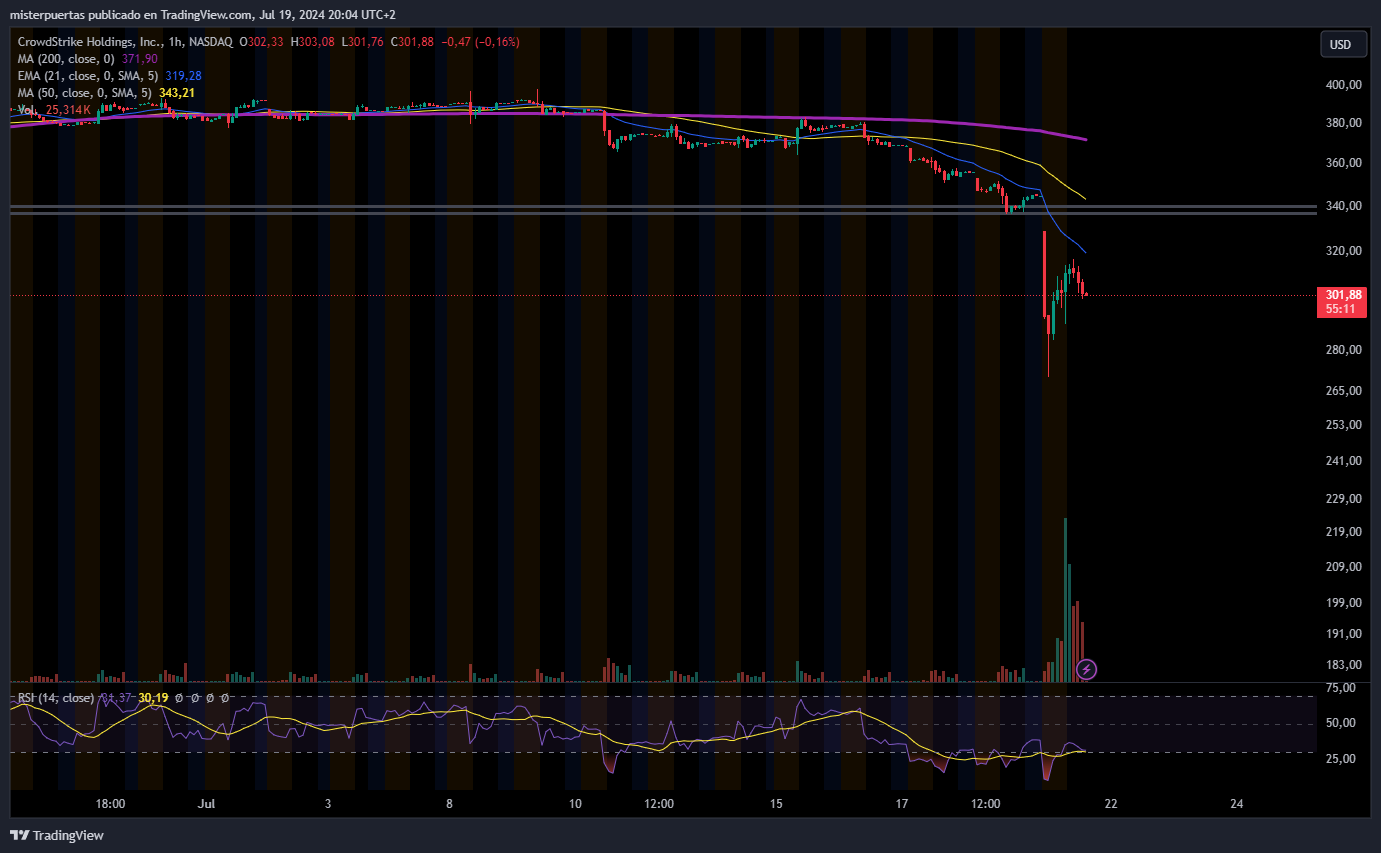Viewport: 1381px width, 853px height.
Task: Click the low price L301,76
Action: pyautogui.click(x=363, y=42)
